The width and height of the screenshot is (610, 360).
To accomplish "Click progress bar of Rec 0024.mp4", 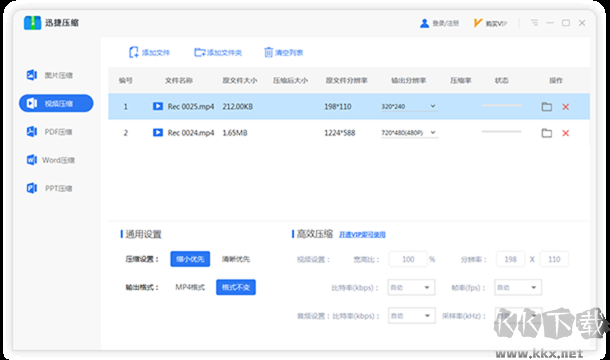I will pos(501,132).
